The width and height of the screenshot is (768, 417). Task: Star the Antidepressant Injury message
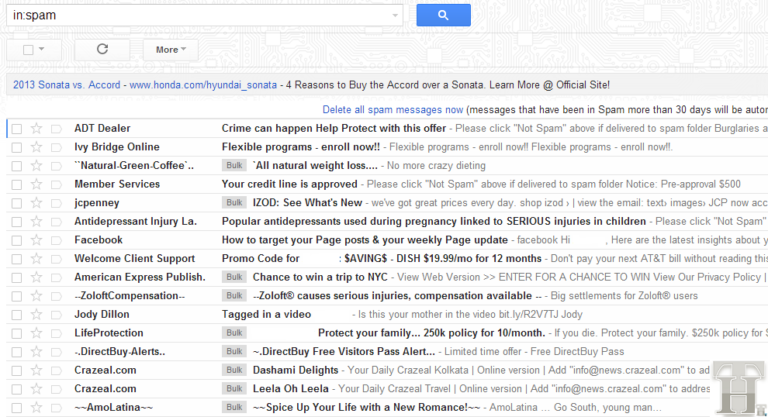36,221
